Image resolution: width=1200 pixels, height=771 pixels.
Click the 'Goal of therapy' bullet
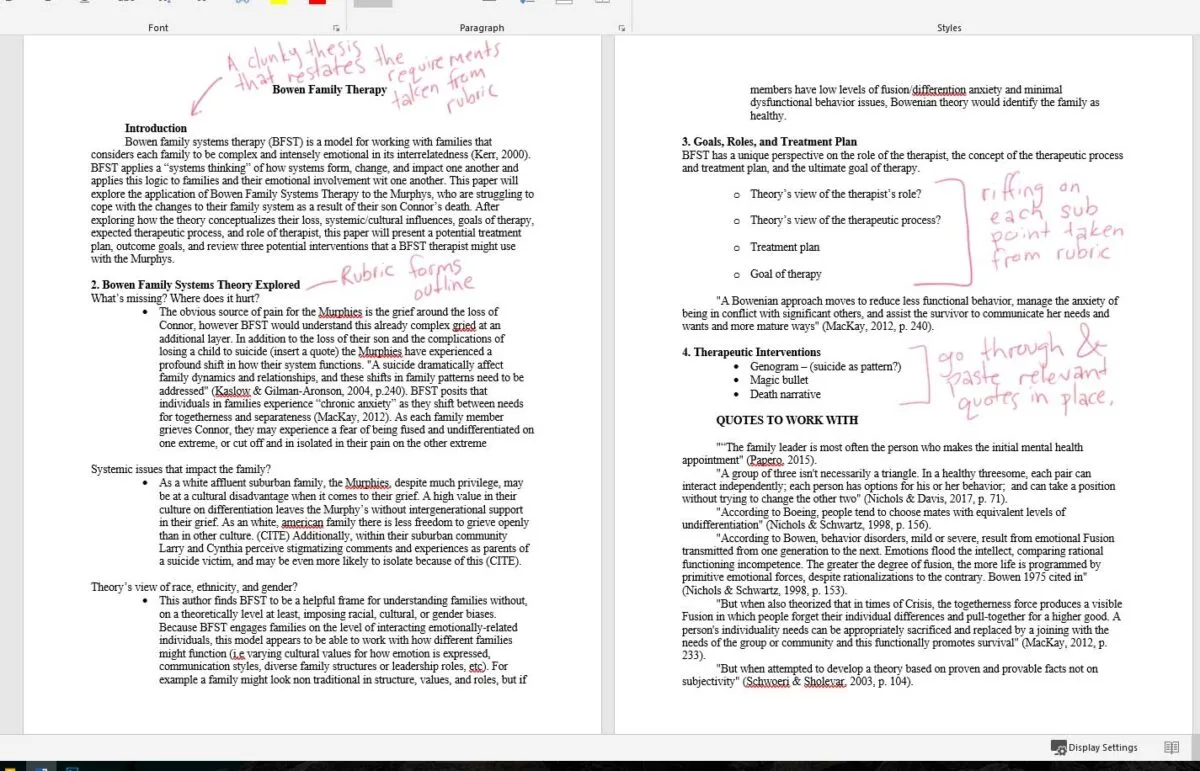click(786, 274)
